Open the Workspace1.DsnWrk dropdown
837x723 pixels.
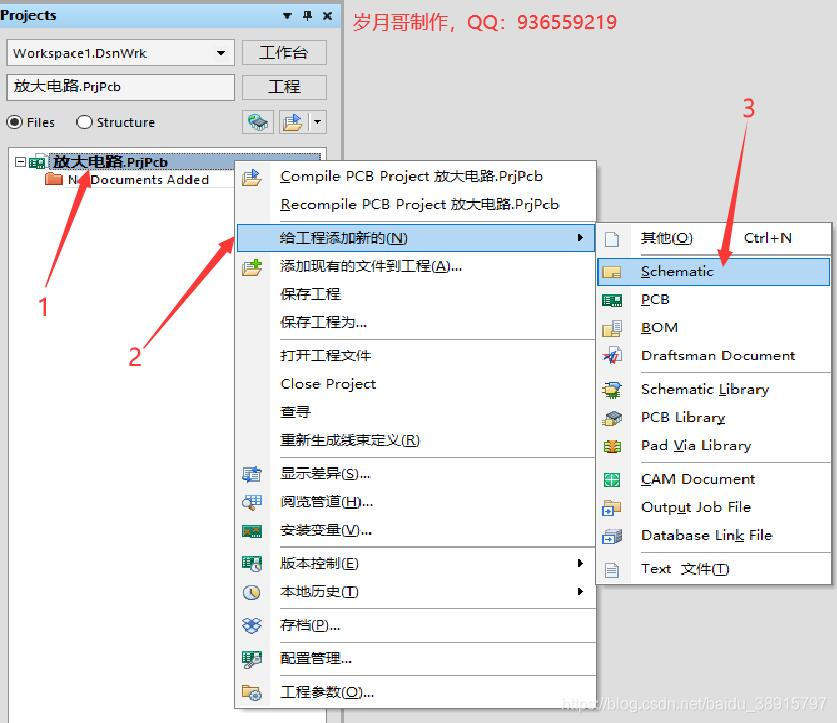pos(221,53)
